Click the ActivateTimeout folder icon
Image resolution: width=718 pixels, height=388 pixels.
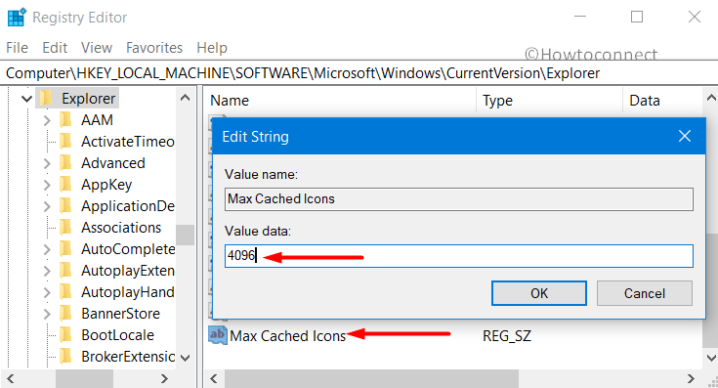pos(66,142)
